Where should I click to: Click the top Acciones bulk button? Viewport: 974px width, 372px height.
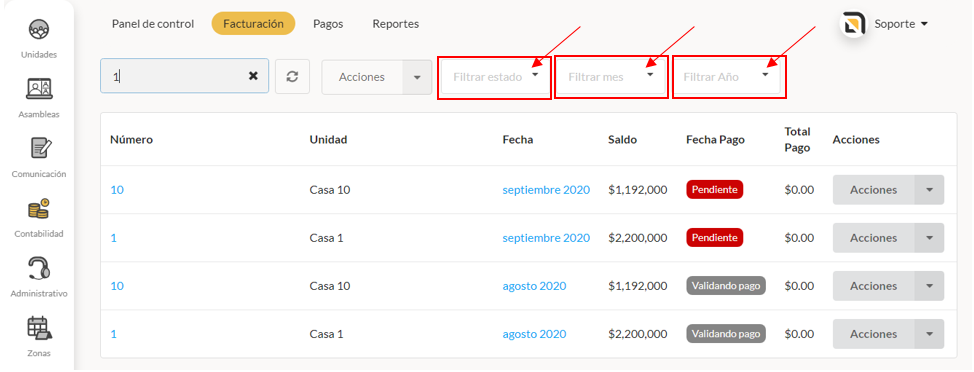[362, 78]
